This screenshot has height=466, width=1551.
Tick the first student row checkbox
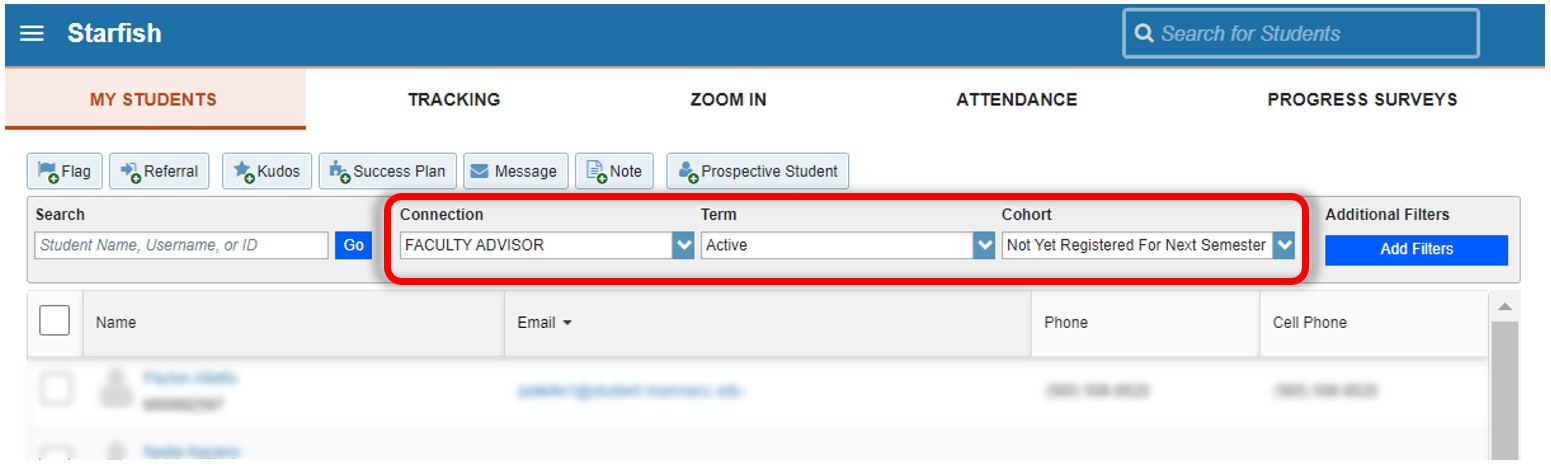[x=55, y=389]
